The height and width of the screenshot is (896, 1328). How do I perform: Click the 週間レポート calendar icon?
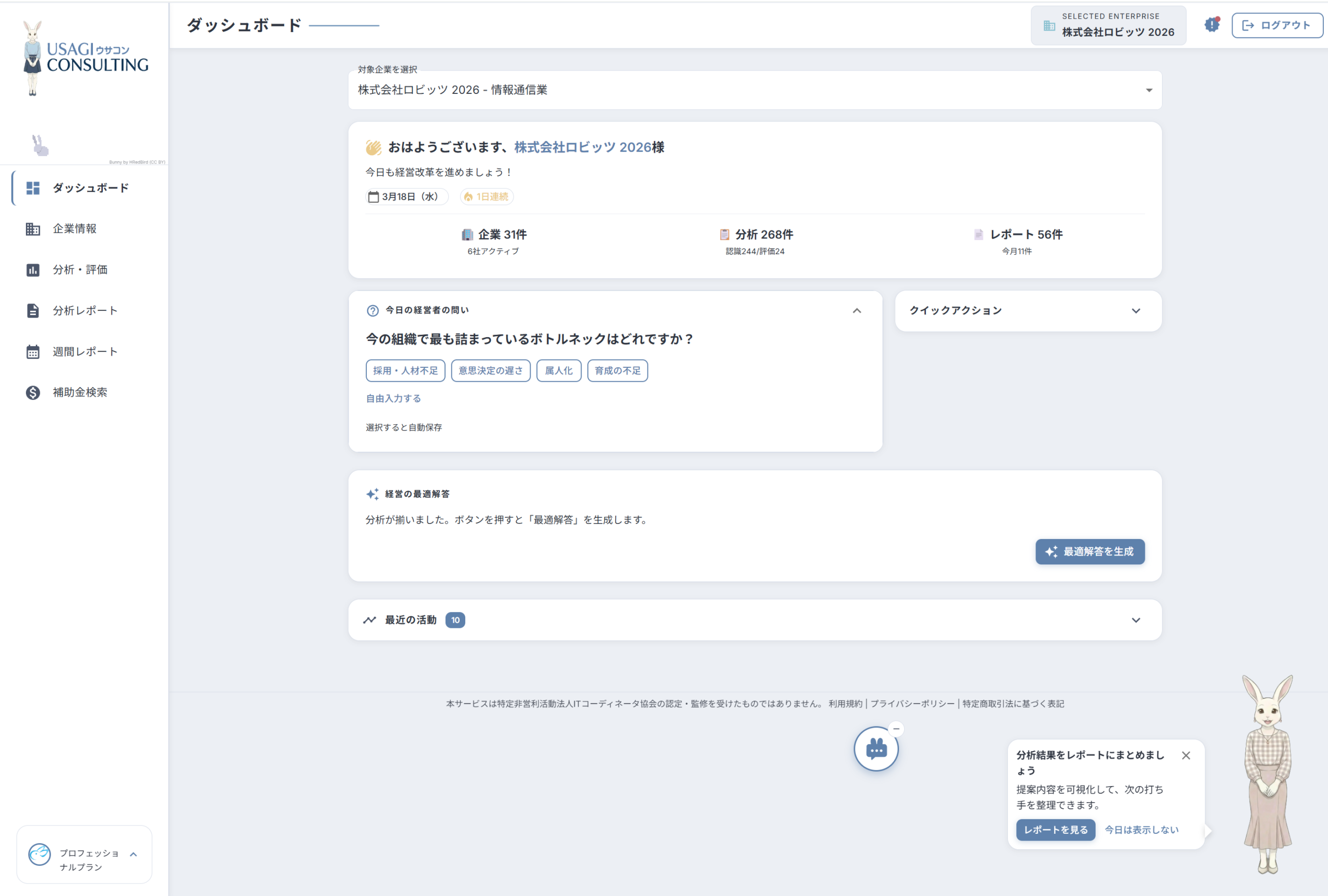33,351
